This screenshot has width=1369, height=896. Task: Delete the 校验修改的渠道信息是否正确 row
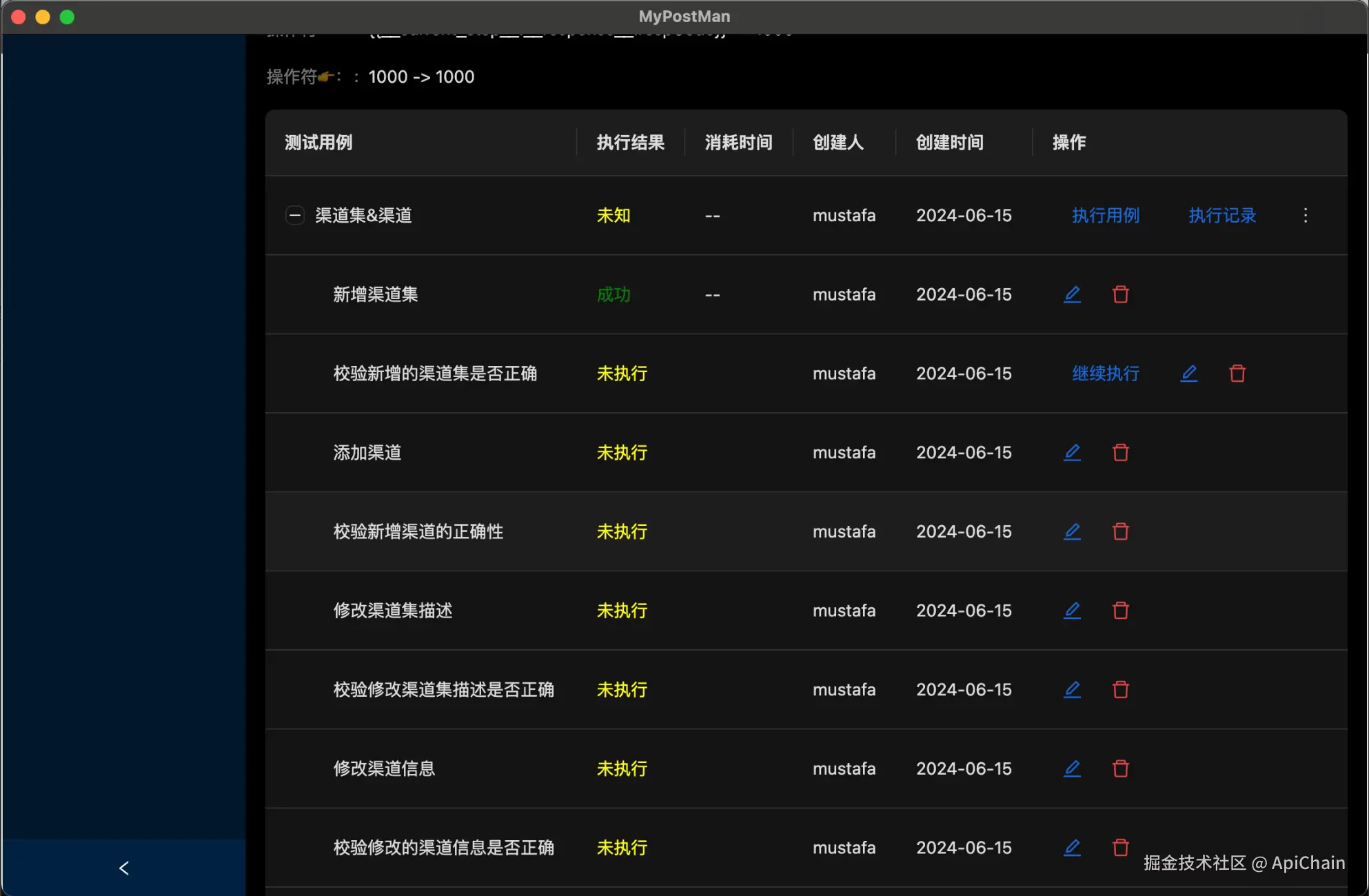pos(1120,847)
